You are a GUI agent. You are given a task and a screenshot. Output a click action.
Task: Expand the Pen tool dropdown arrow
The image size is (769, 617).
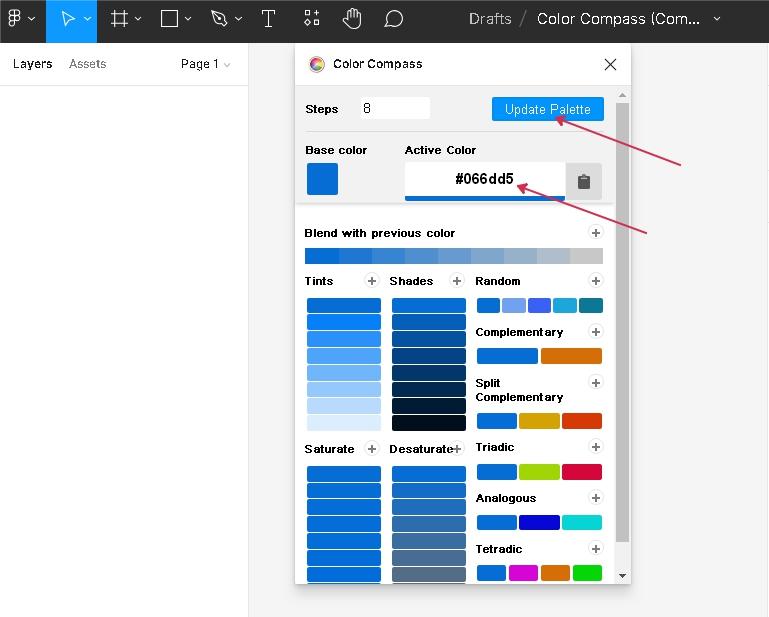click(237, 19)
